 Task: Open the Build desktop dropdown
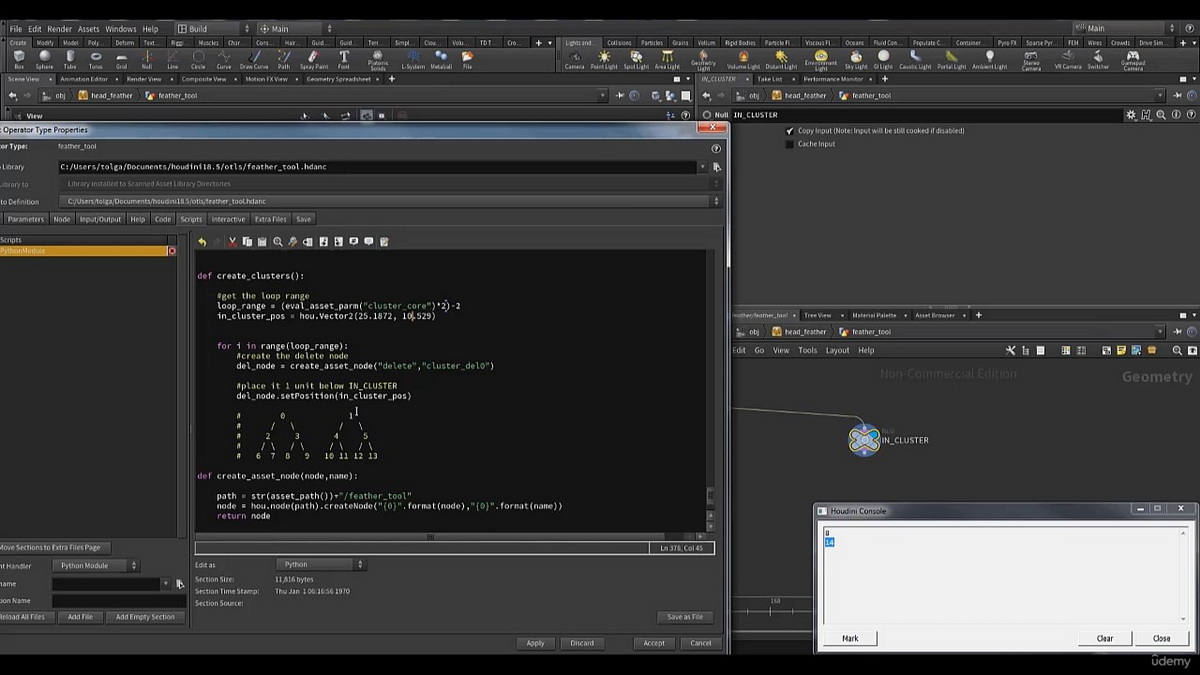214,29
